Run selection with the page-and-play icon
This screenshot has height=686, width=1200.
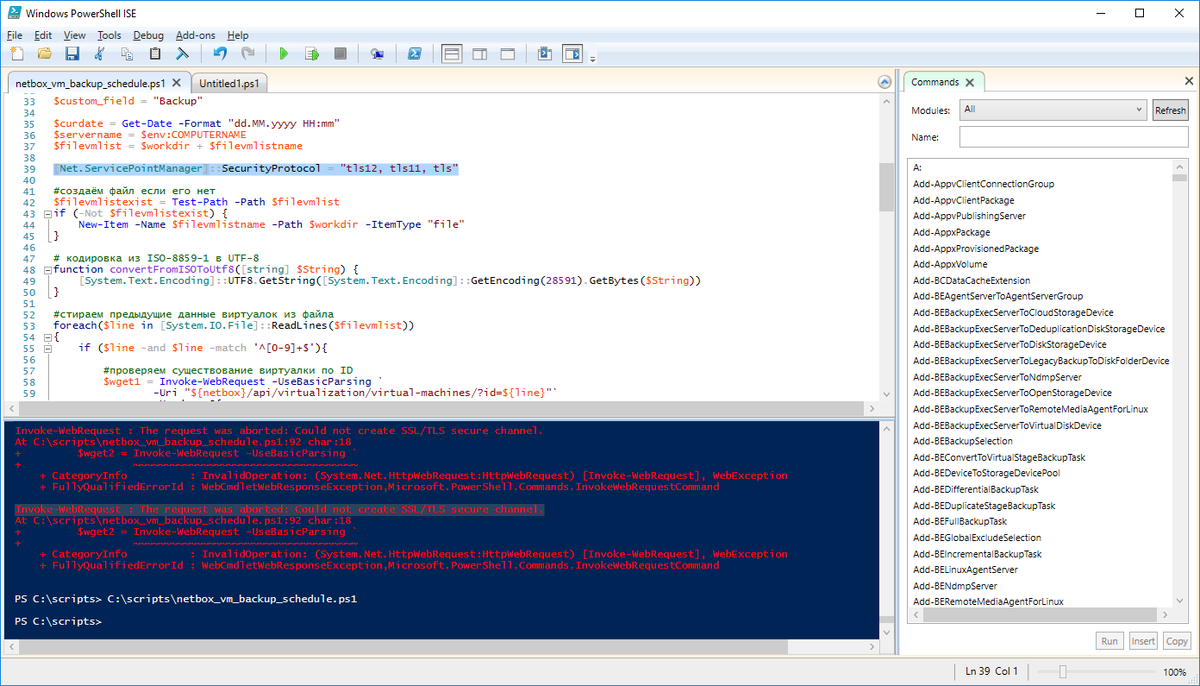[312, 54]
